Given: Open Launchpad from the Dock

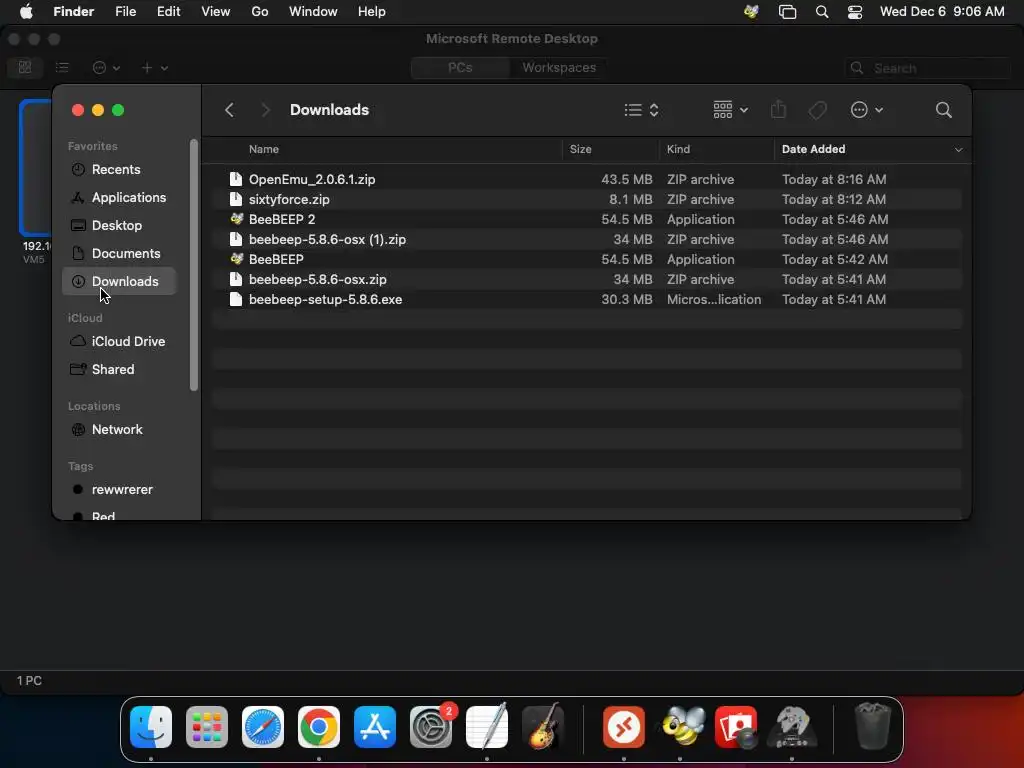Looking at the screenshot, I should click(207, 727).
